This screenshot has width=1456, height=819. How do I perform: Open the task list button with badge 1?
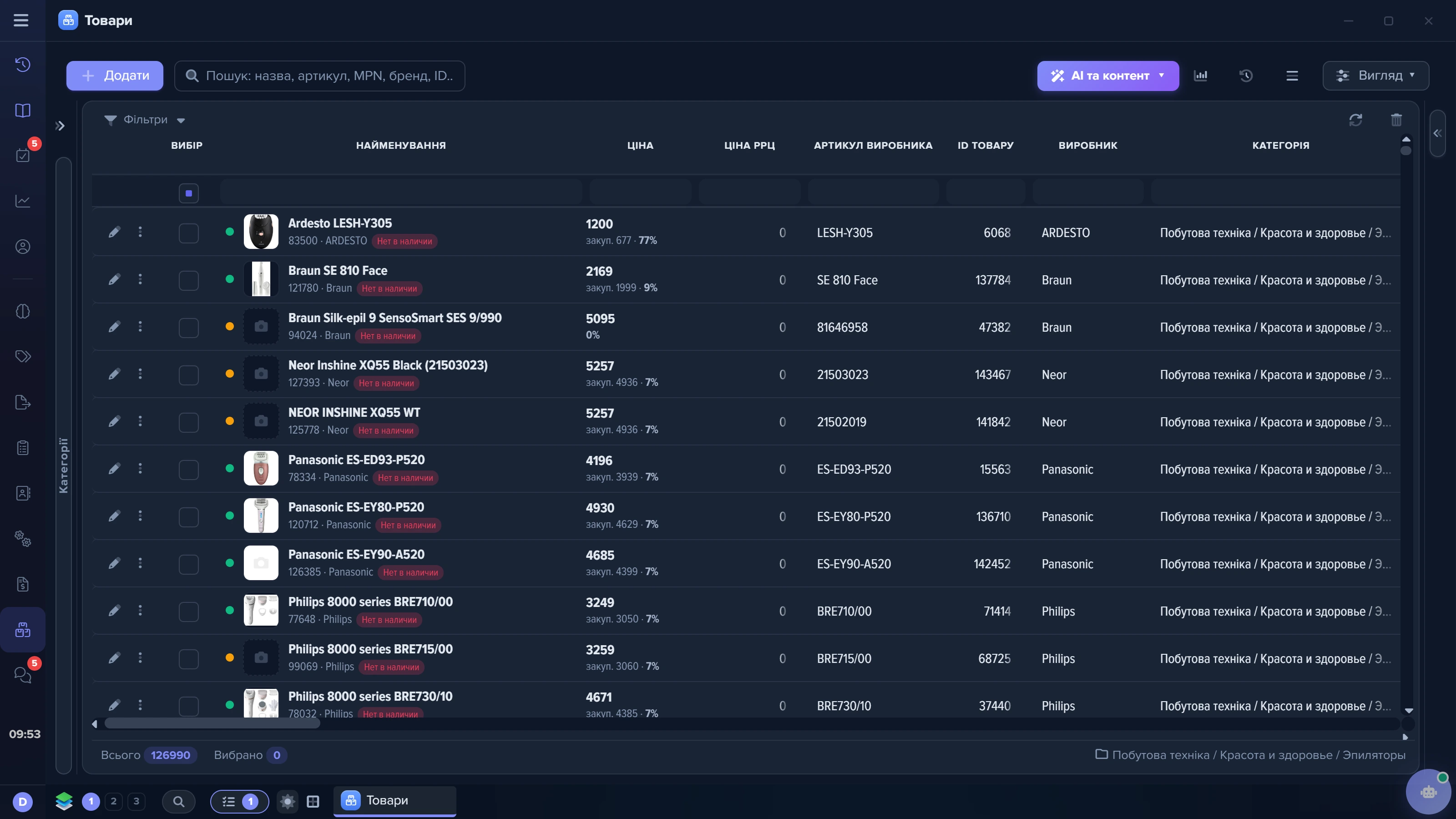pos(240,801)
